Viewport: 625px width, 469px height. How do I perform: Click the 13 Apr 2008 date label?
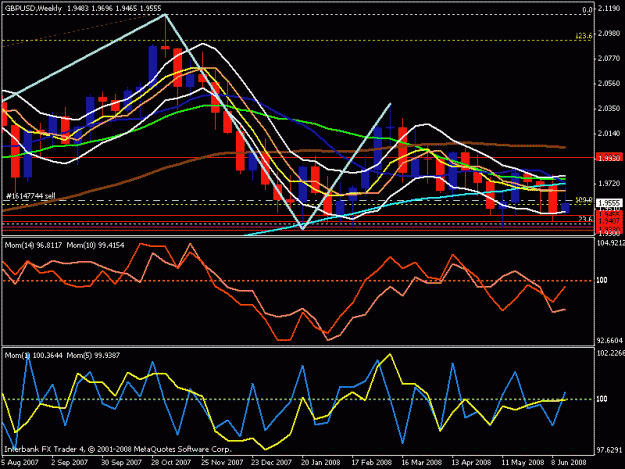pos(471,463)
